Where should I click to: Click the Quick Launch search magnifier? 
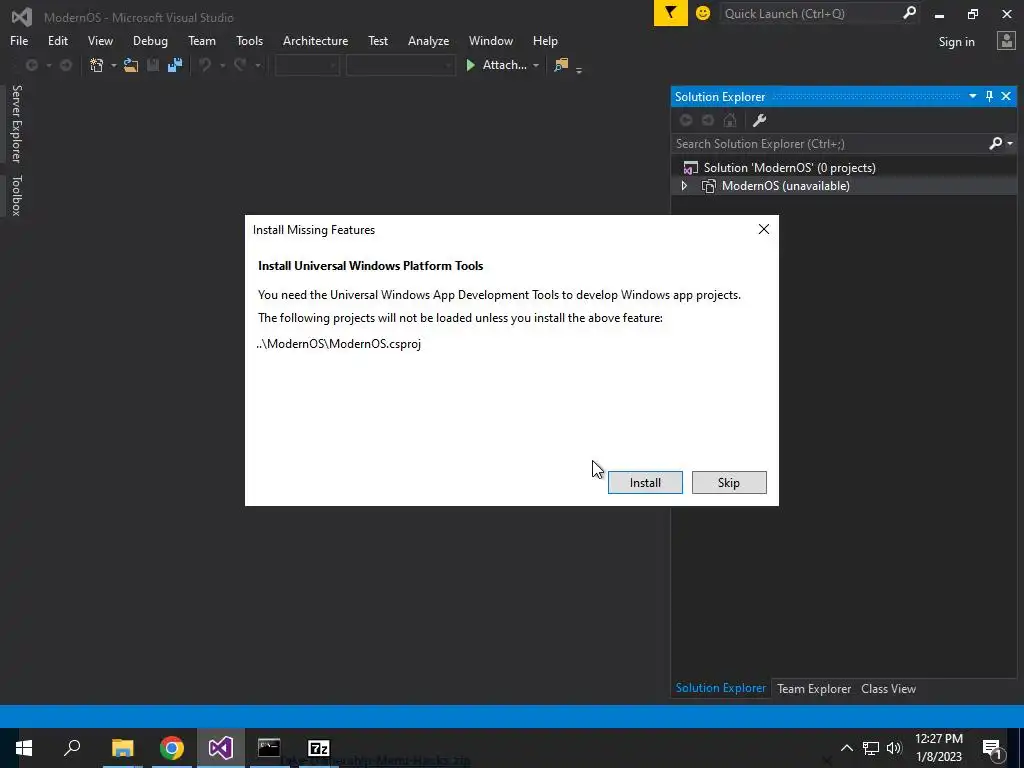click(x=908, y=13)
